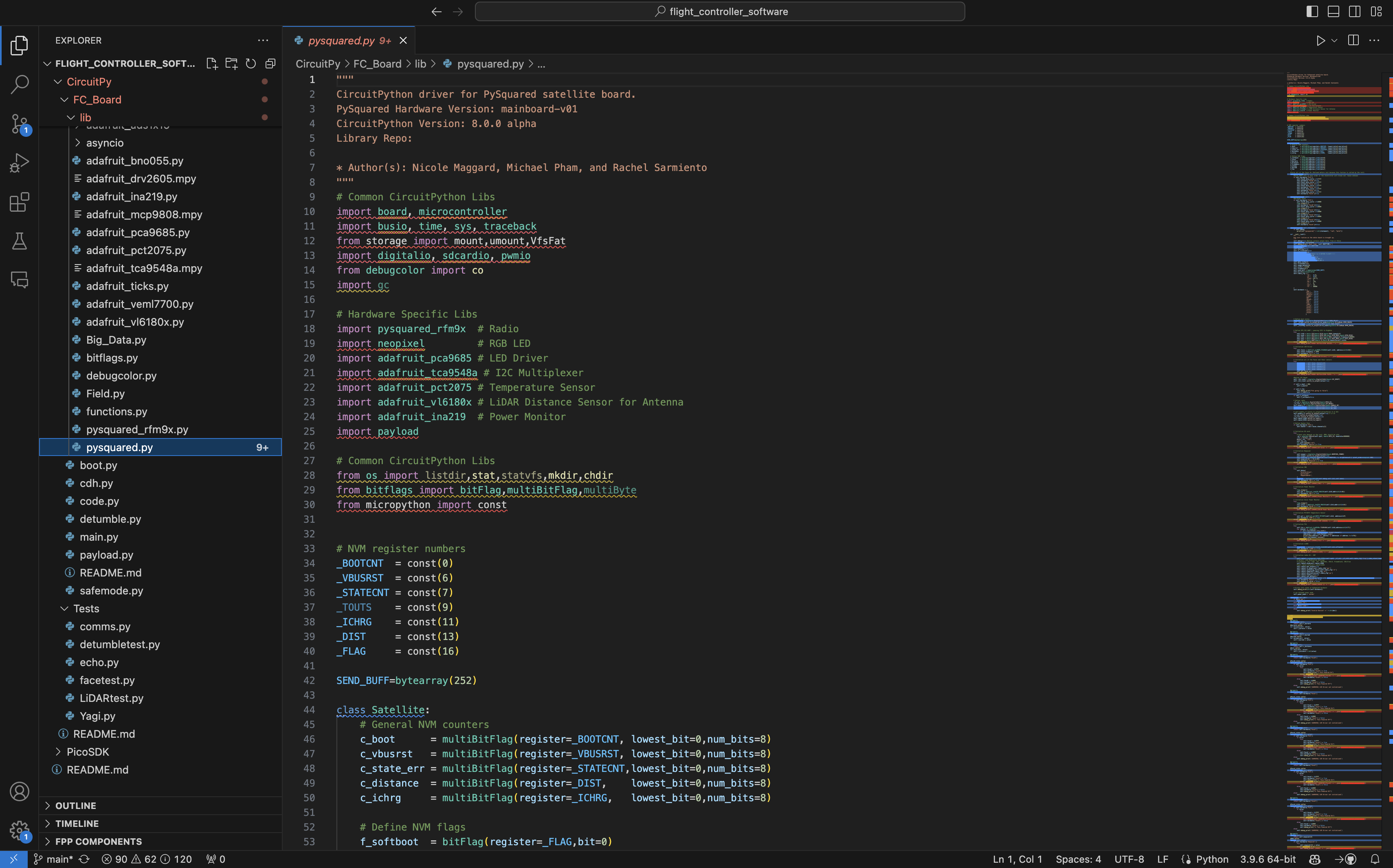Image resolution: width=1393 pixels, height=868 pixels.
Task: Open the run button dropdown arrow
Action: [1334, 40]
